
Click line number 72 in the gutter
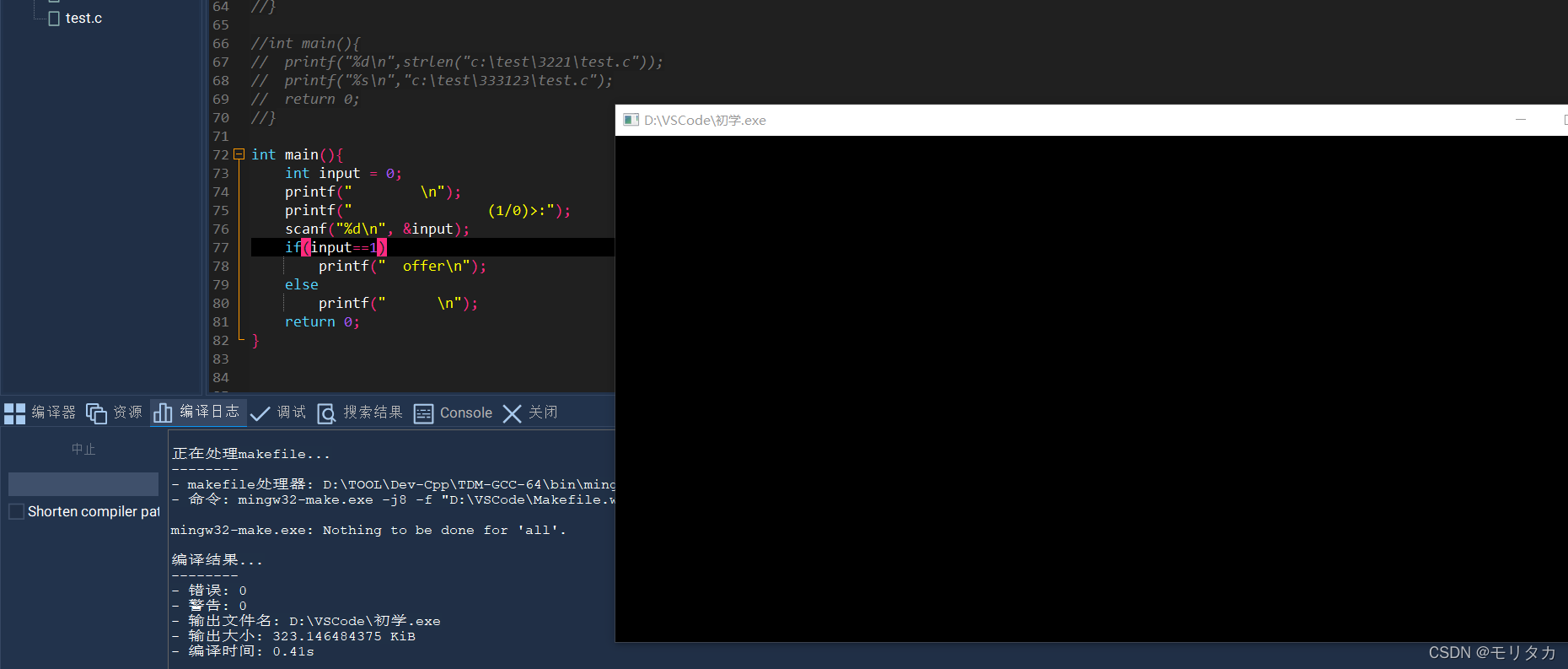click(x=221, y=154)
